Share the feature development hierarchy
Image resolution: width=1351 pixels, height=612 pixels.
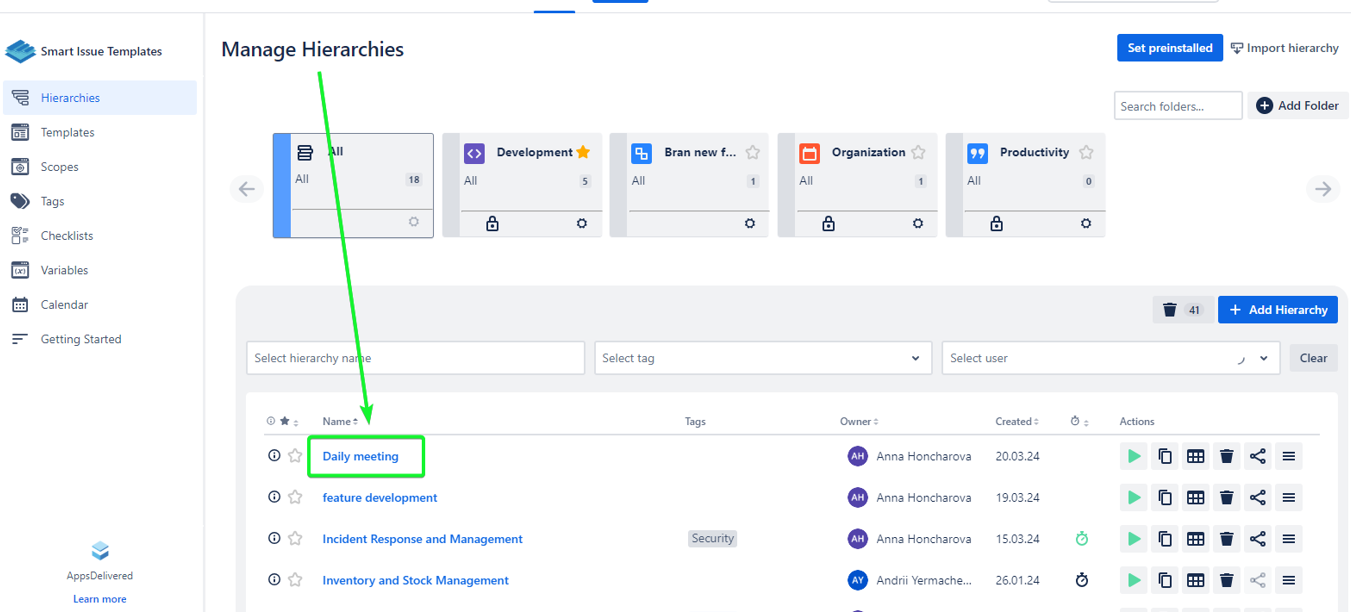coord(1258,498)
